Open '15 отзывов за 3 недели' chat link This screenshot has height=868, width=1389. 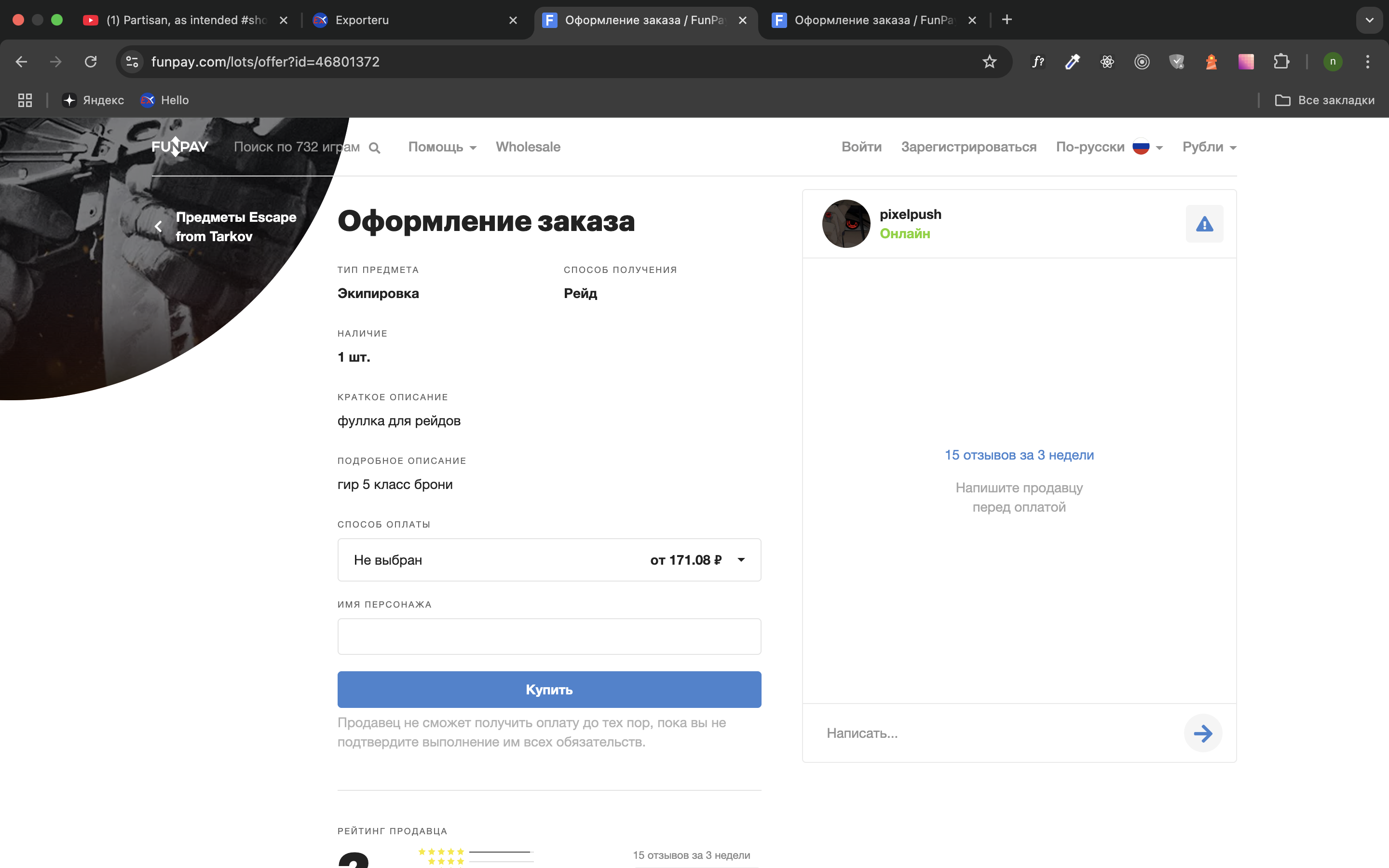[1019, 455]
